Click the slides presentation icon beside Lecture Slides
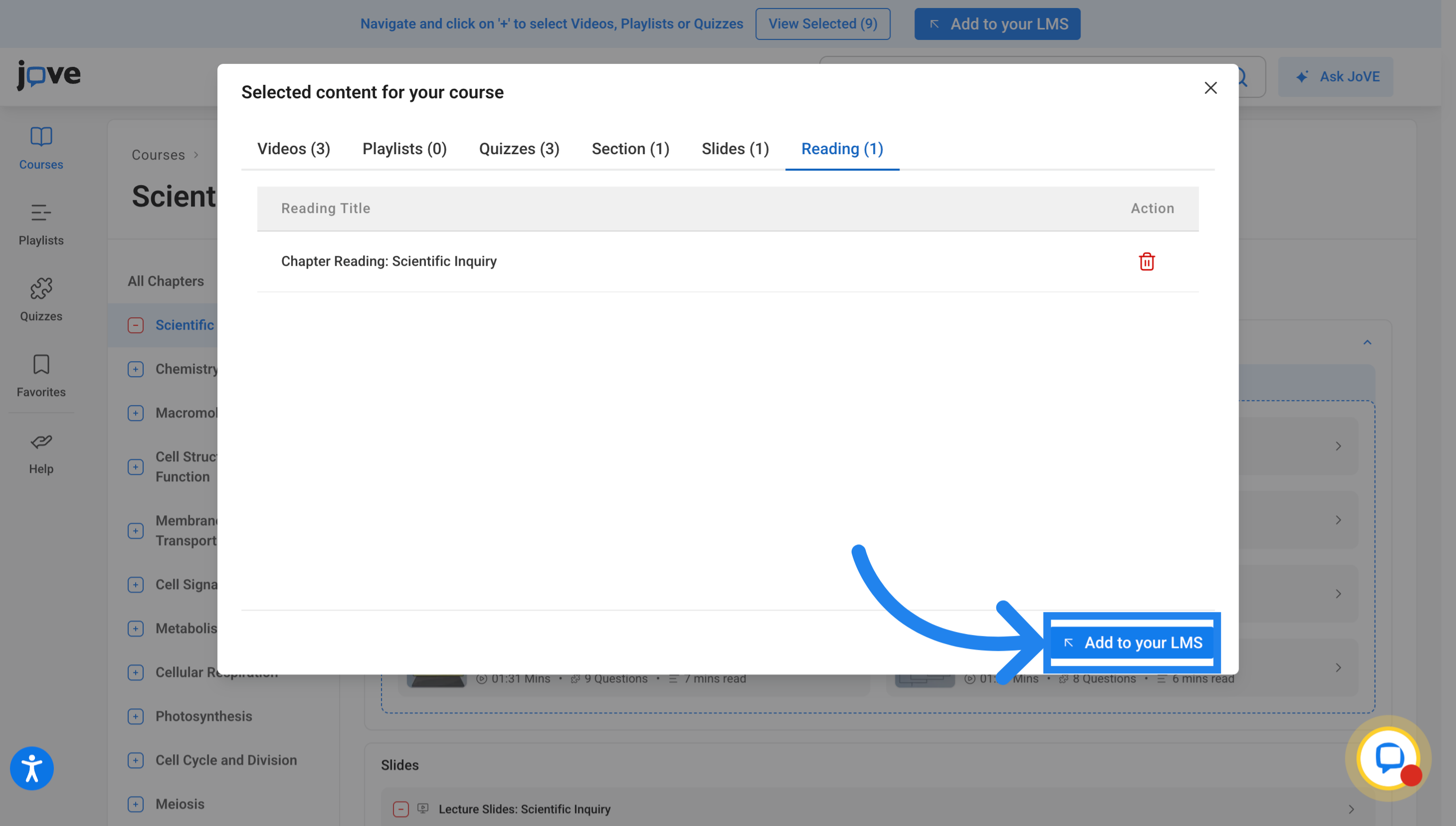Screen dimensions: 1456x826 coord(423,809)
